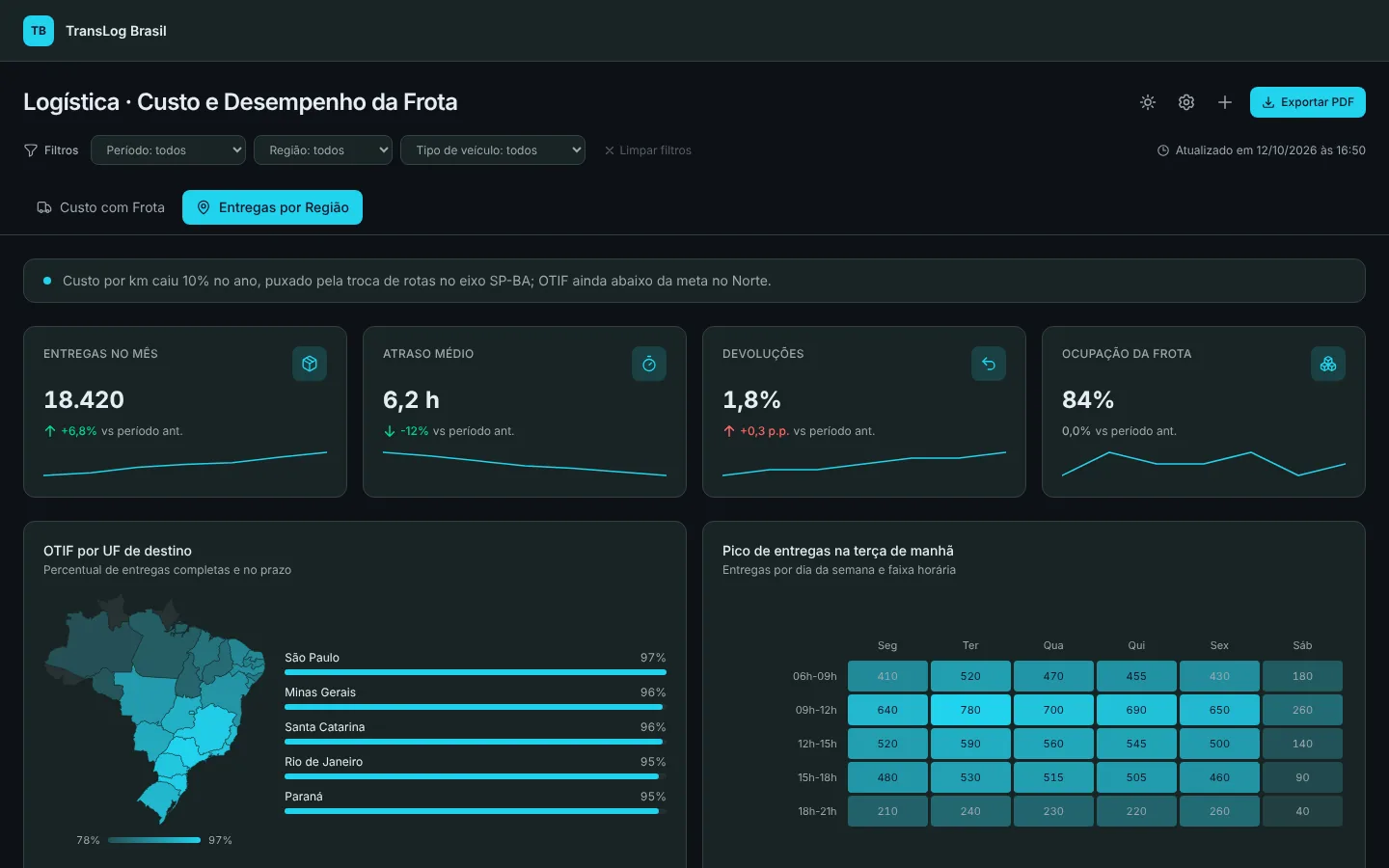Click the Filtros funnel icon
Viewport: 1389px width, 868px height.
[x=31, y=150]
